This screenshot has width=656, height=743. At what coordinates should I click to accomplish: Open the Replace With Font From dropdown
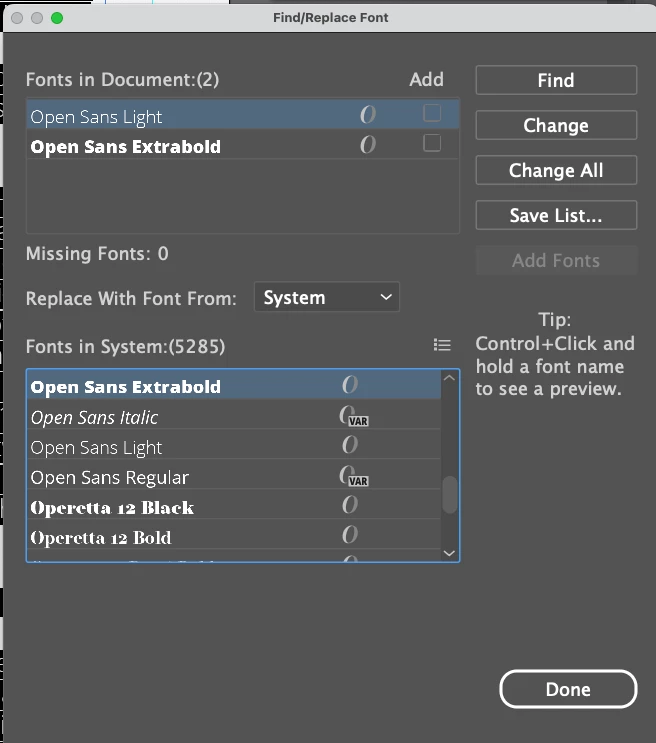[327, 297]
